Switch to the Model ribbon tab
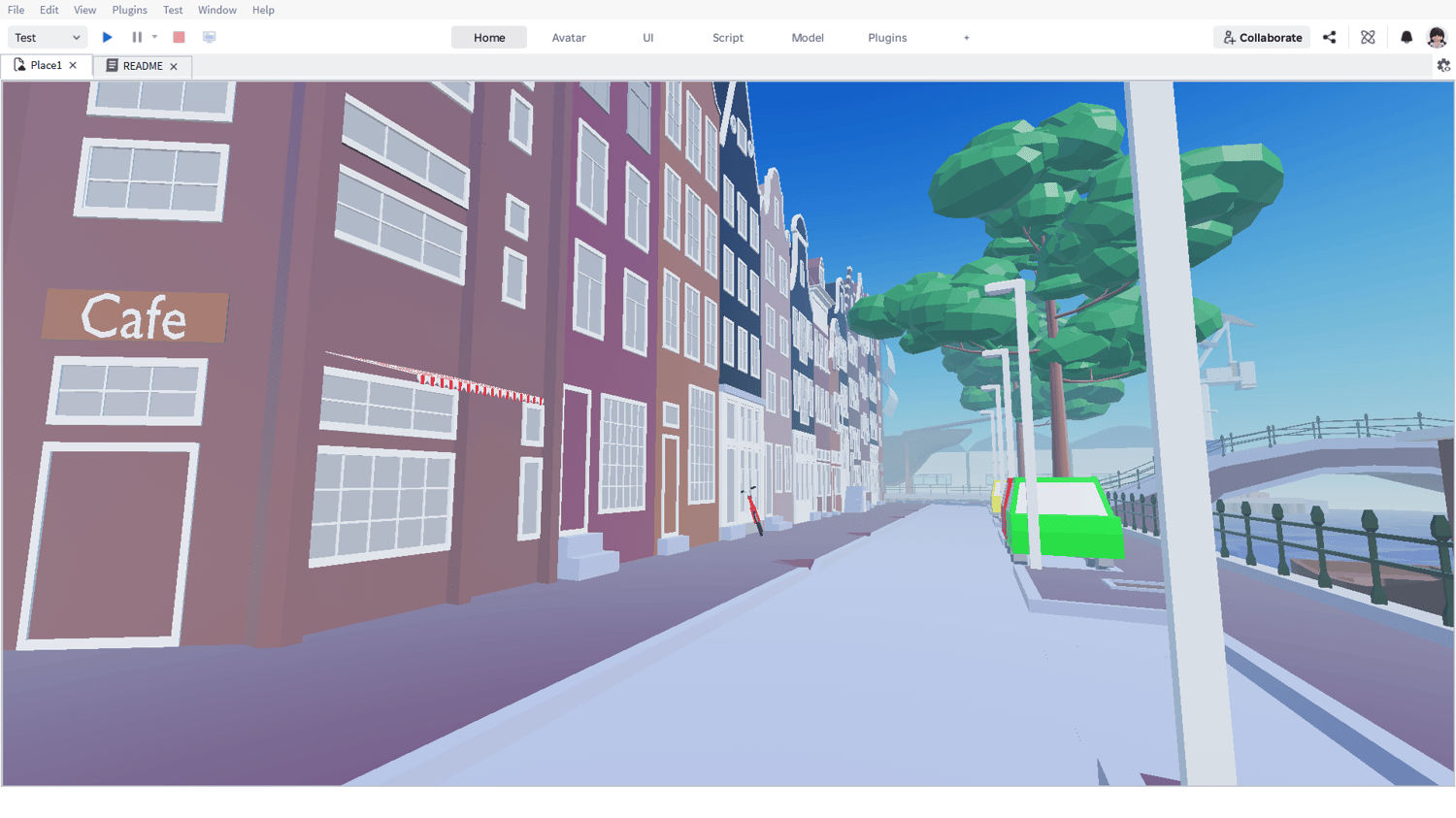 (808, 38)
